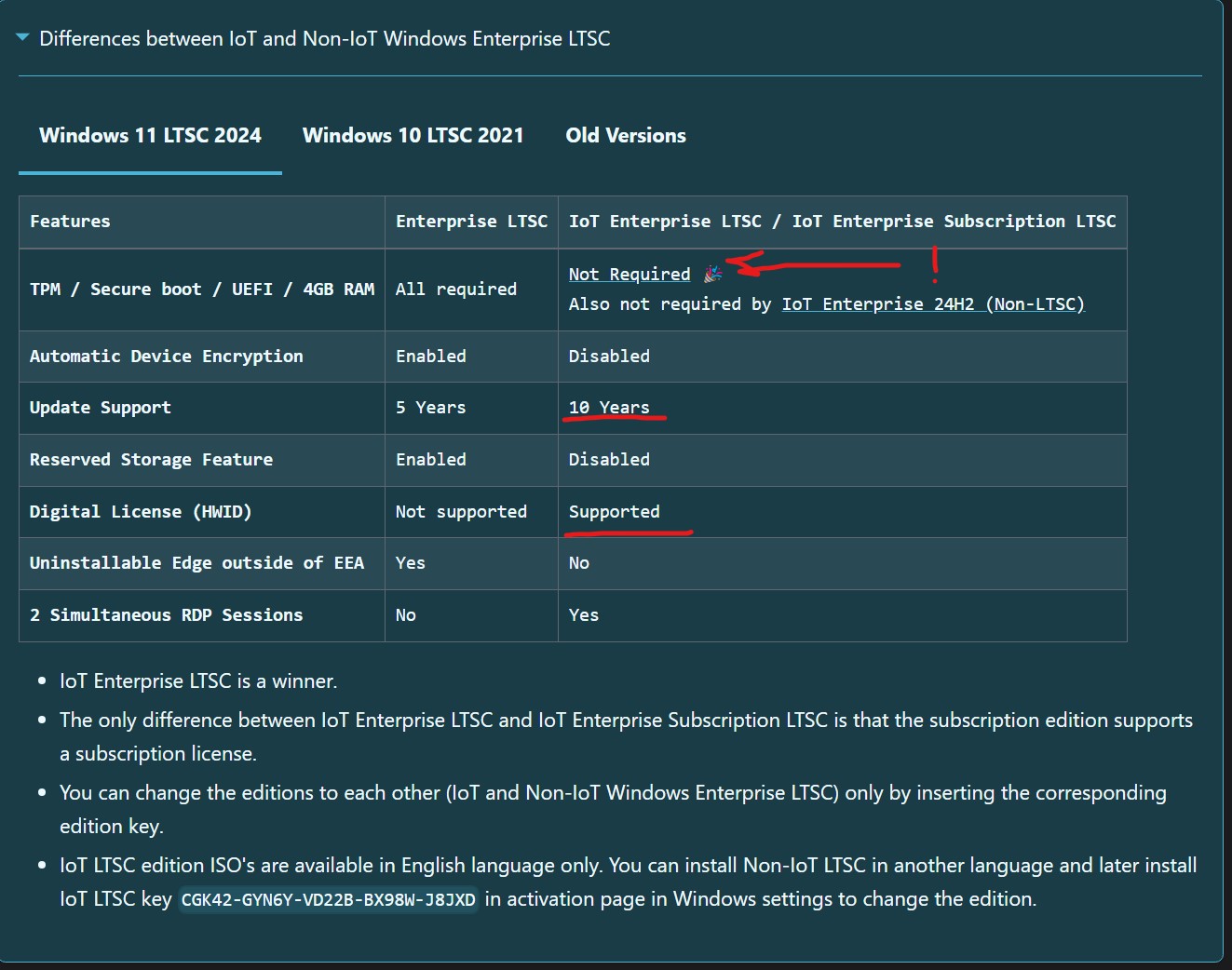
Task: Click the 'Enterprise LTSC' column header
Action: point(471,222)
